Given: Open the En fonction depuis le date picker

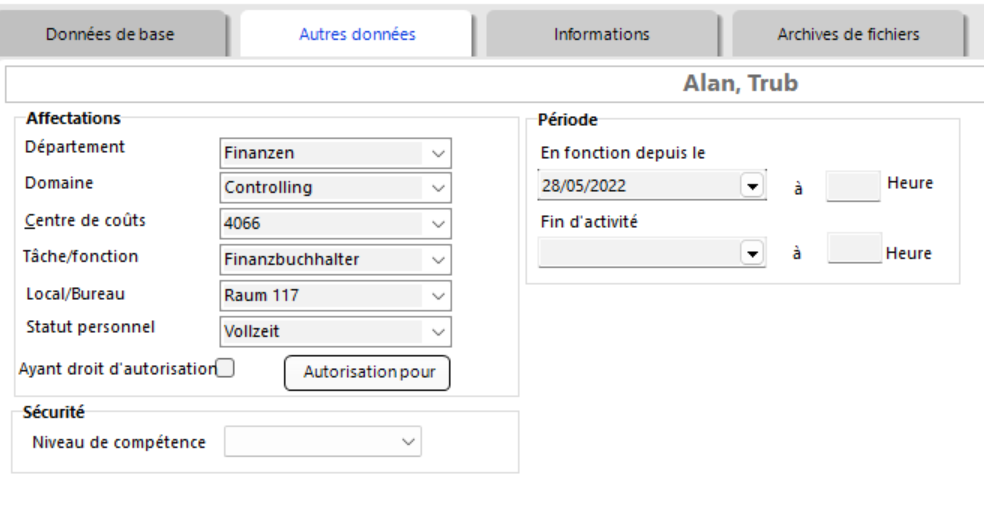Looking at the screenshot, I should click(751, 186).
